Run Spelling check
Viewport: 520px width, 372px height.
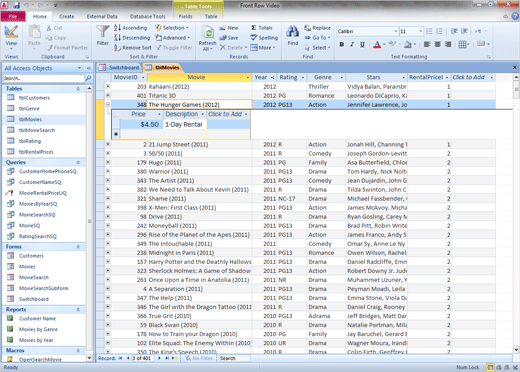[264, 38]
